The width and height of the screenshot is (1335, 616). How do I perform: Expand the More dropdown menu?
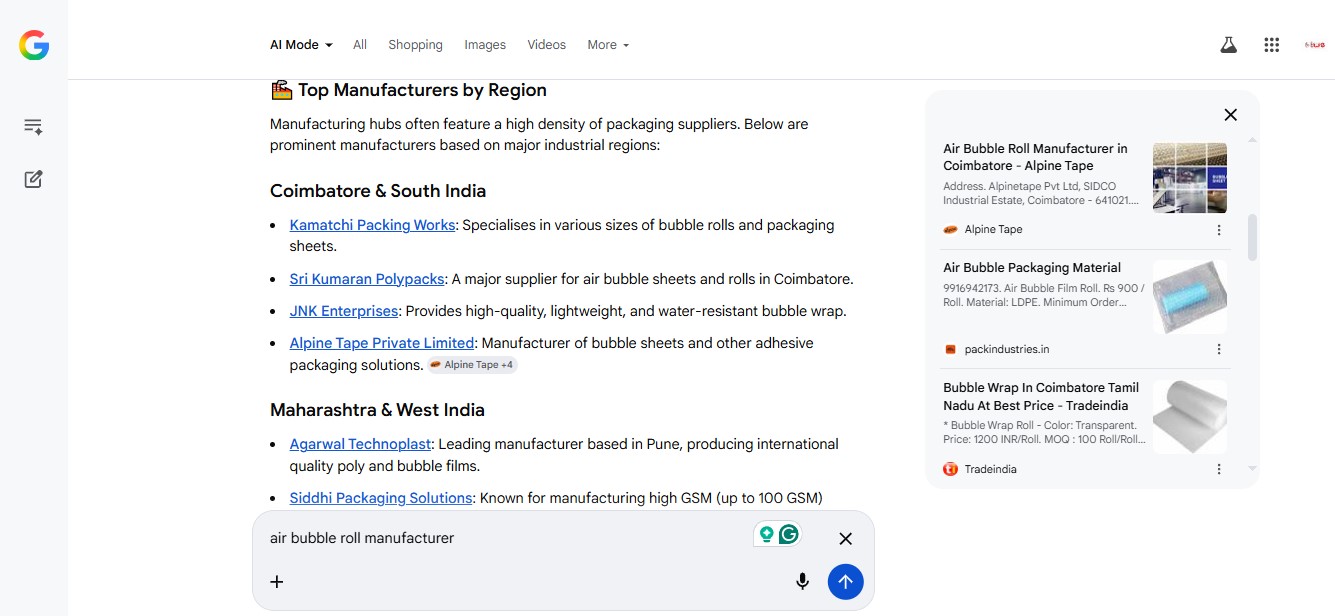point(608,45)
